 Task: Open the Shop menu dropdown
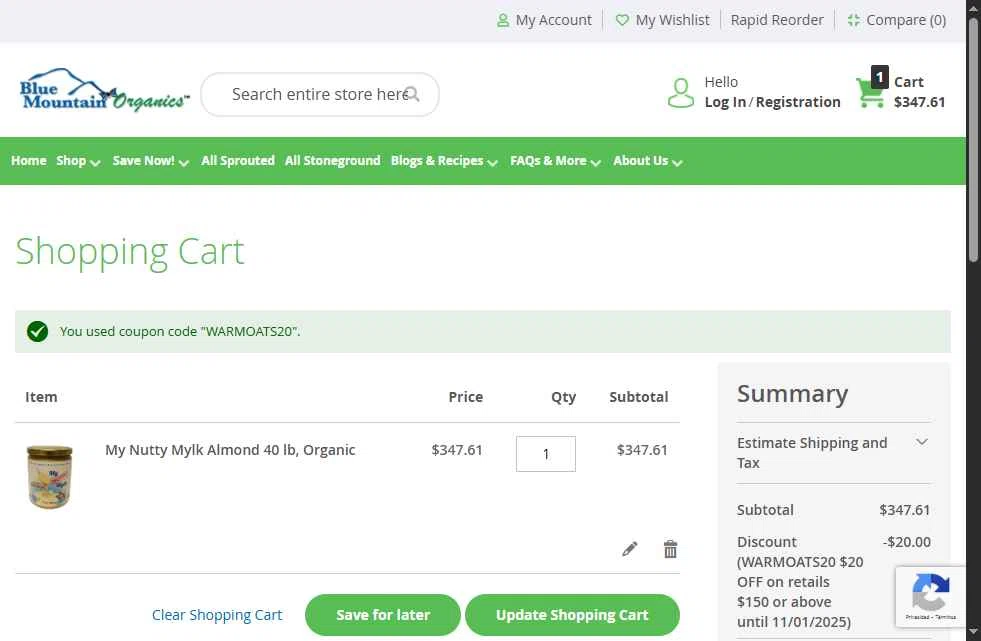tap(78, 161)
